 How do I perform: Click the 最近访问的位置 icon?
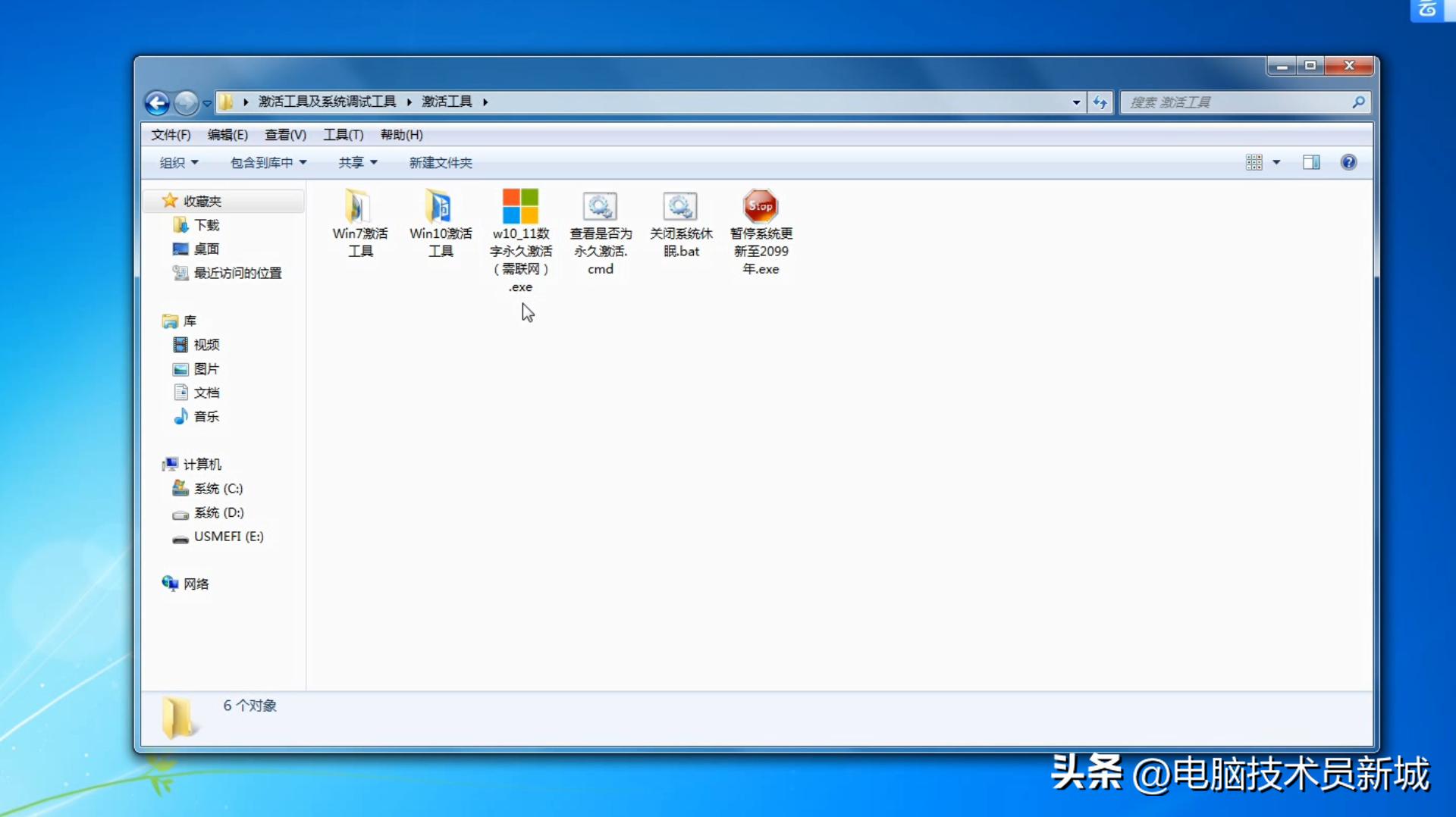coord(180,273)
